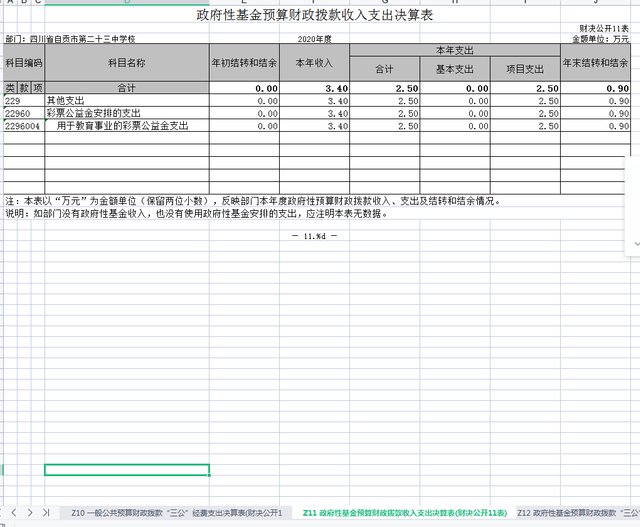
Task: Click the green outlined active cell
Action: point(126,470)
